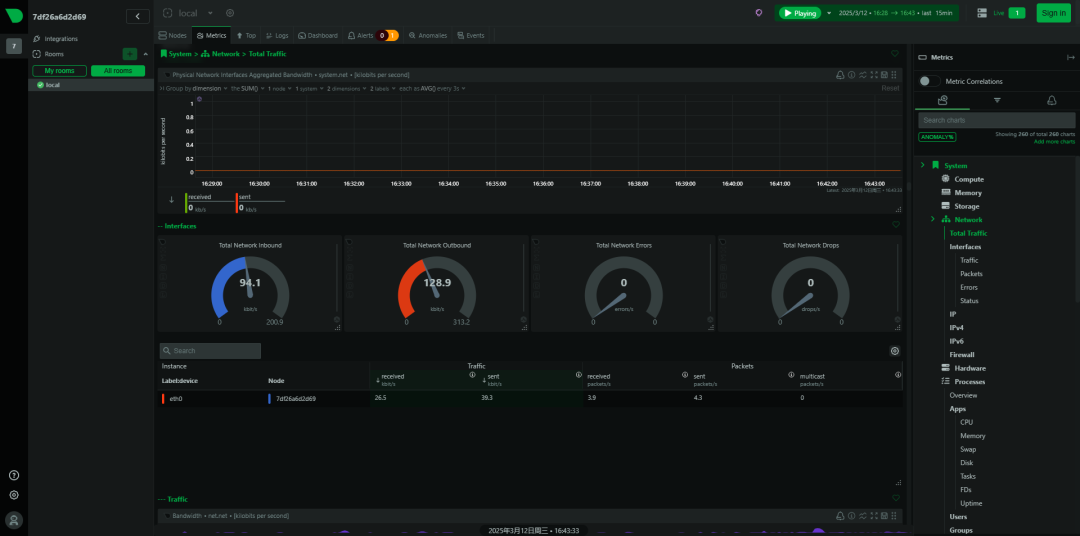Viewport: 1080px width, 536px height.
Task: Open the alerts bell tab in the Metrics panel
Action: [1051, 101]
